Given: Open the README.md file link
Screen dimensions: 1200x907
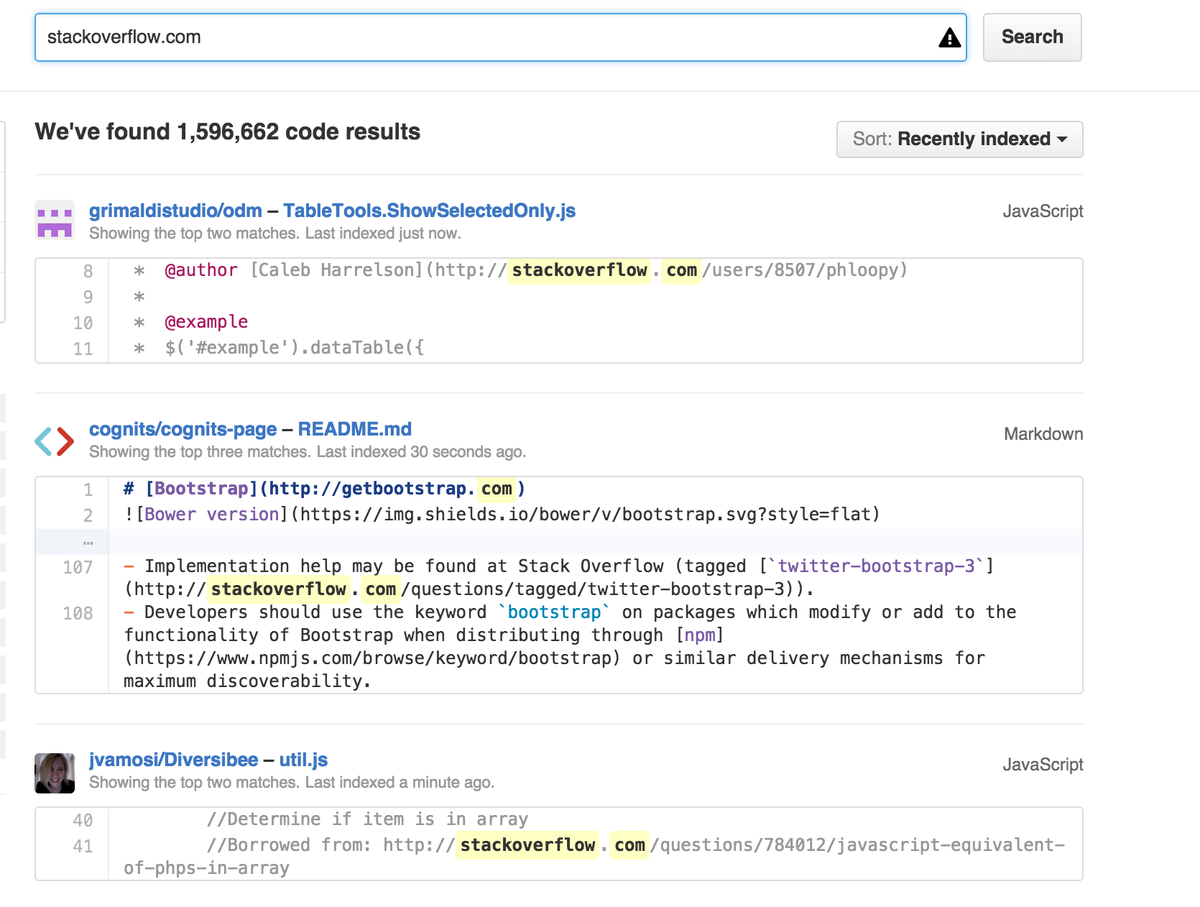Looking at the screenshot, I should (355, 429).
